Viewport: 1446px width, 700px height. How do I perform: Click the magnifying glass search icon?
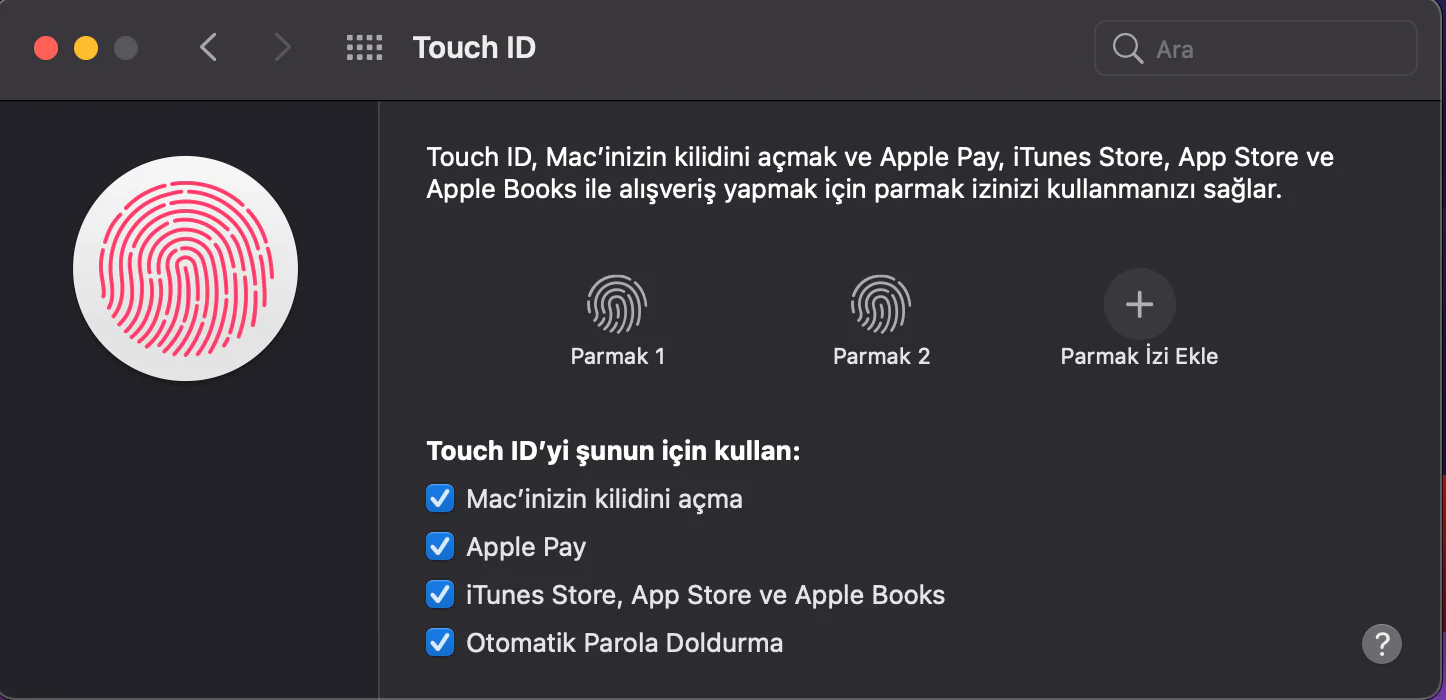tap(1127, 48)
